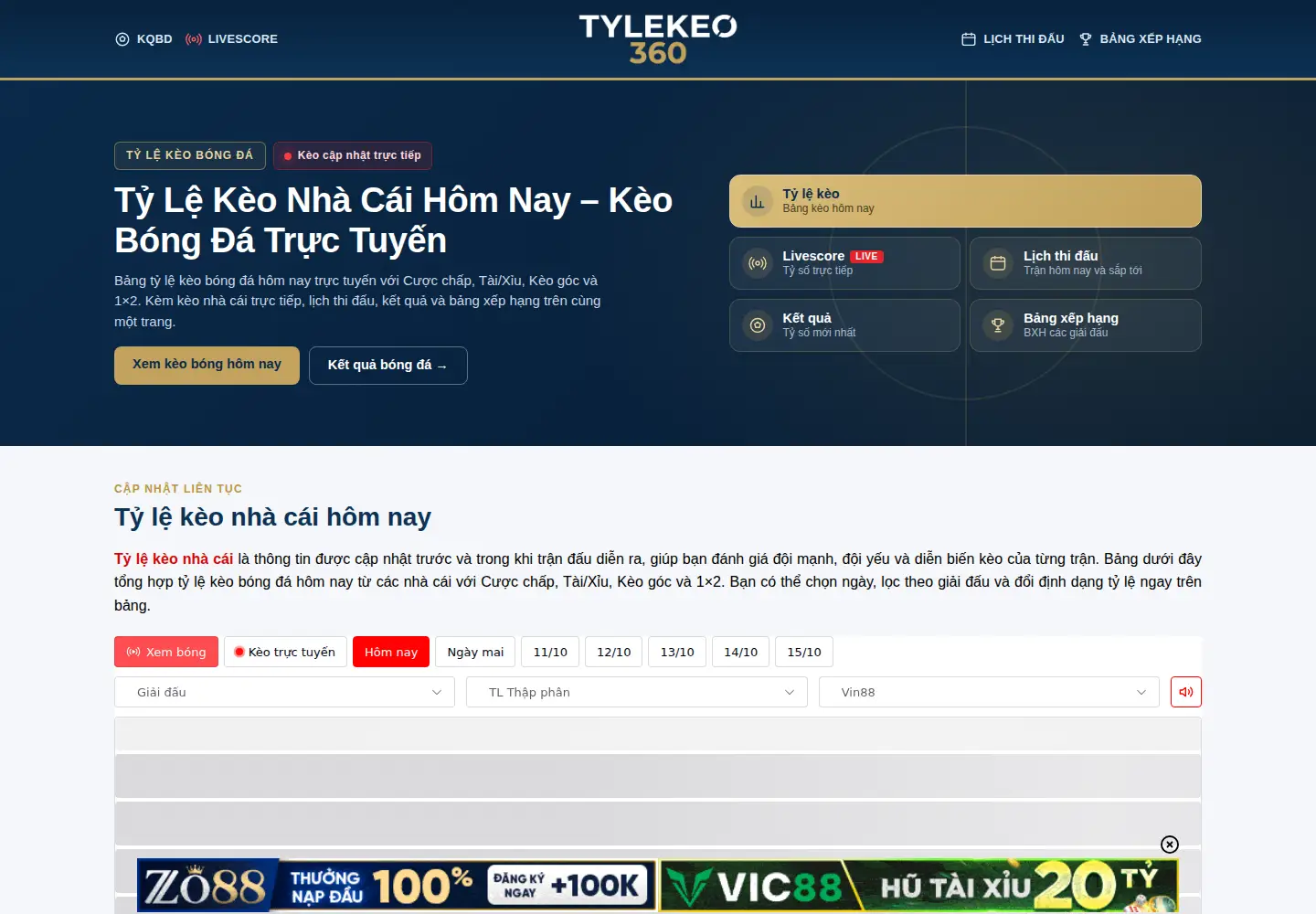Screen dimensions: 1316x914
Task: Click the TỶ LỆ KÈO BÓNG ĐÁ badge
Action: click(190, 155)
